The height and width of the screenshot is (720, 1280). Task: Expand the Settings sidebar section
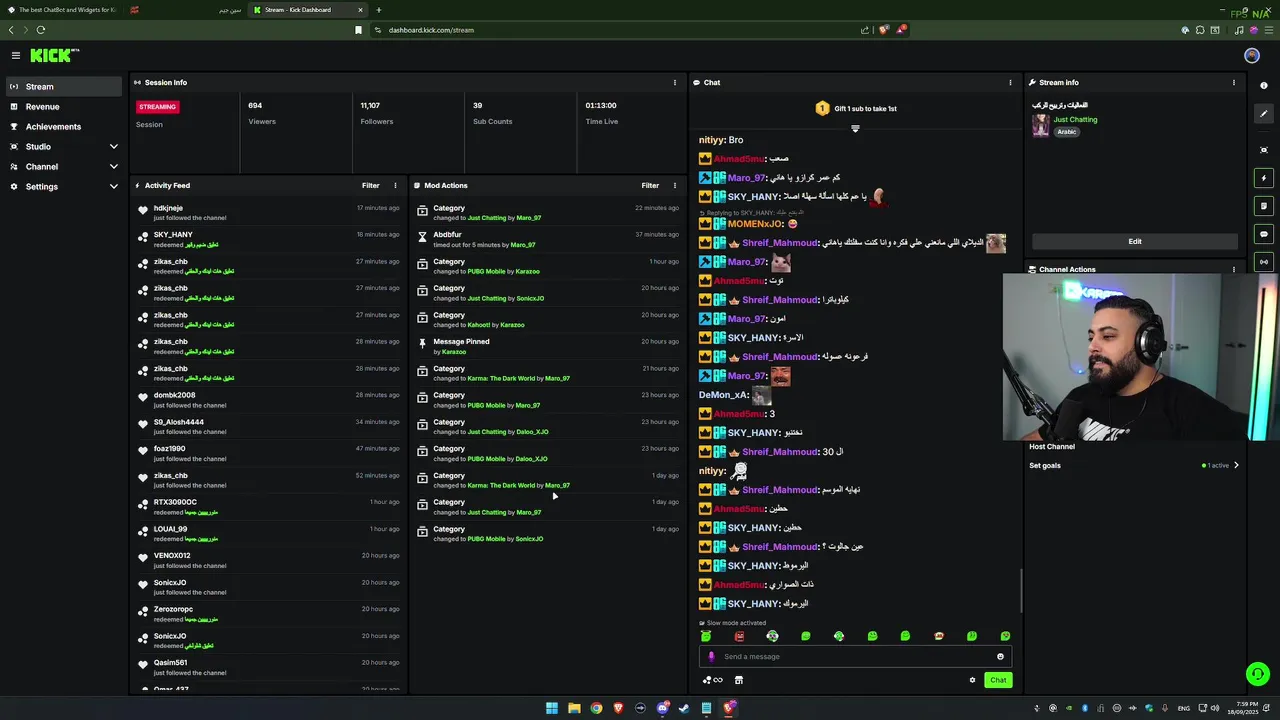point(114,187)
